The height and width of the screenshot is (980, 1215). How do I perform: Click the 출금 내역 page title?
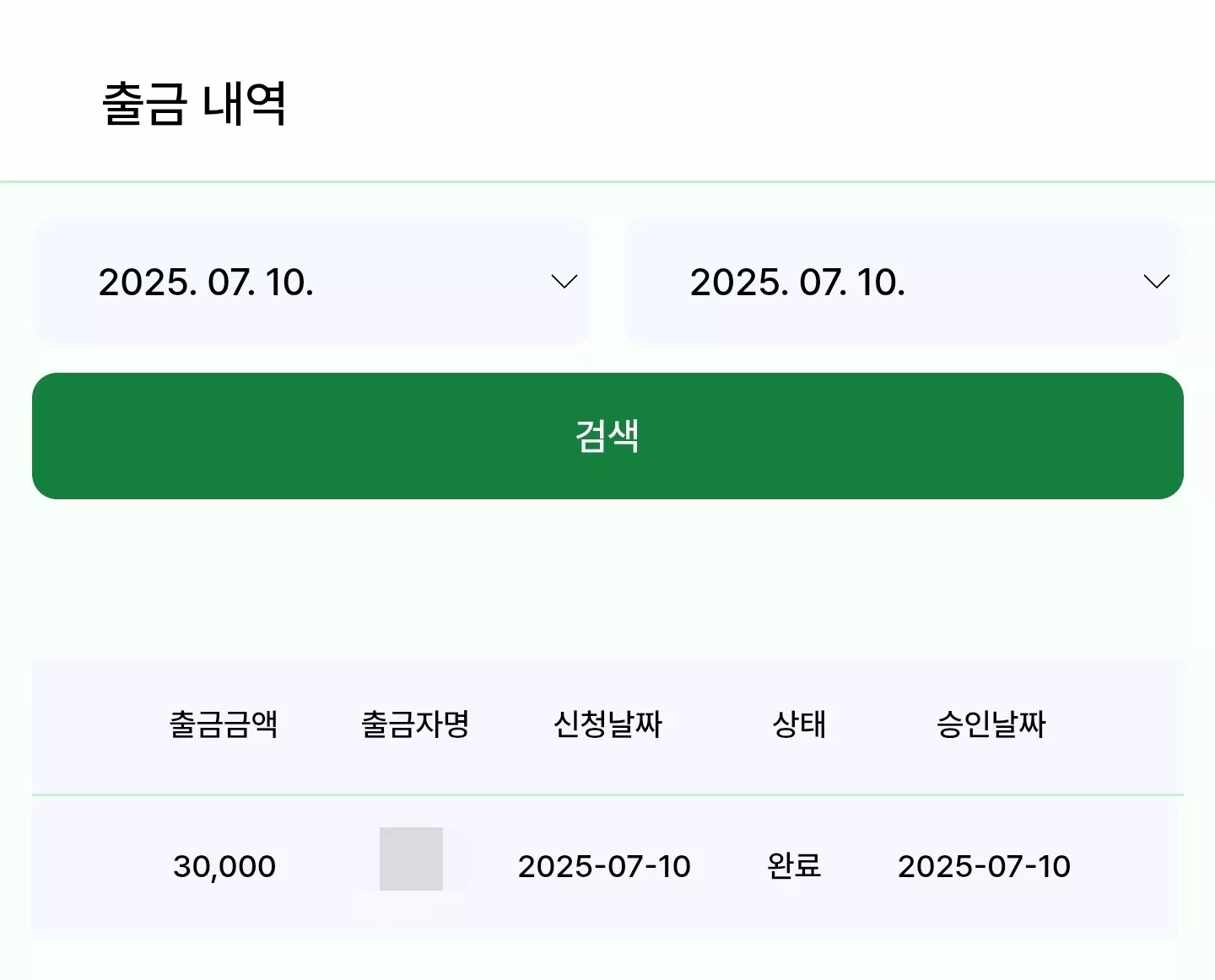(194, 104)
